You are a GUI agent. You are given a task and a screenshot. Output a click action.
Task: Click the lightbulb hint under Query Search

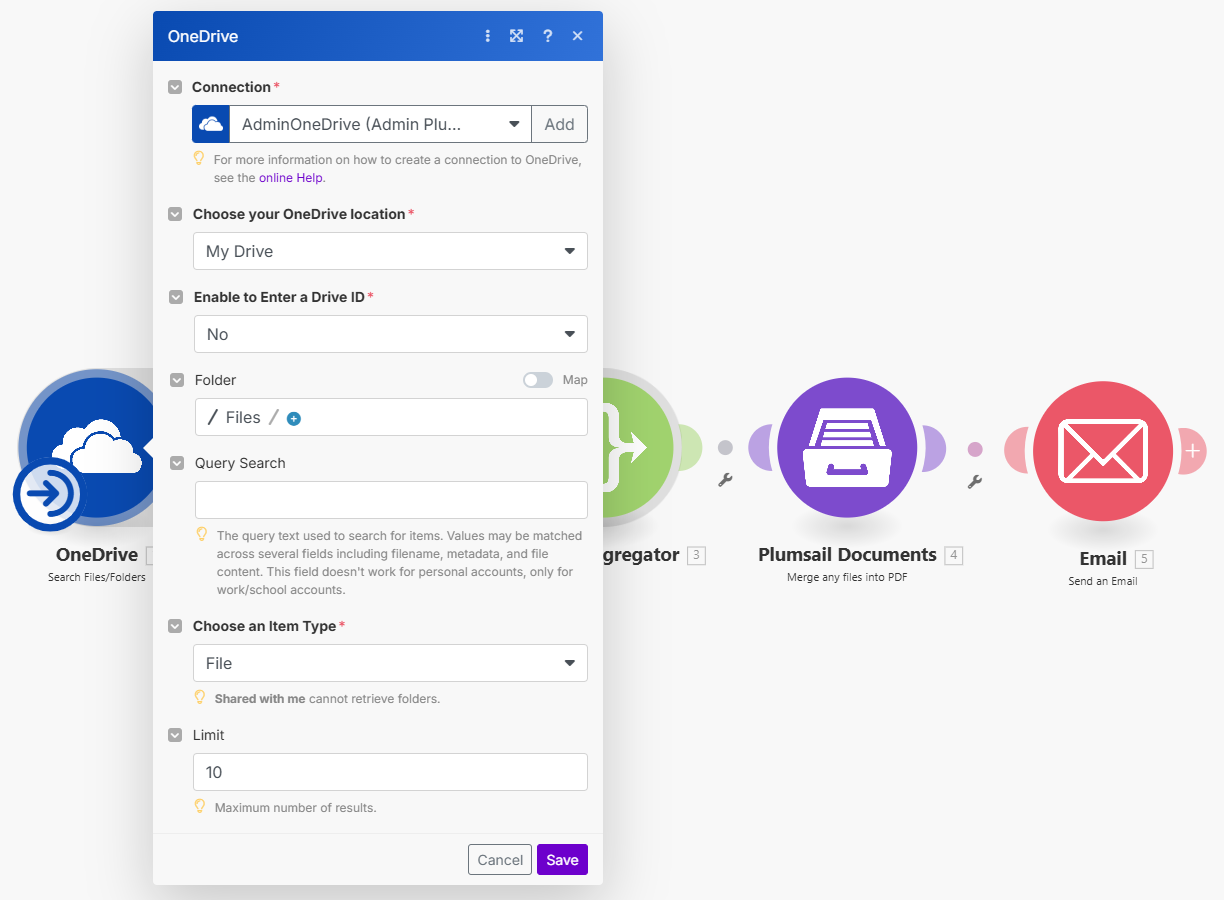tap(201, 534)
